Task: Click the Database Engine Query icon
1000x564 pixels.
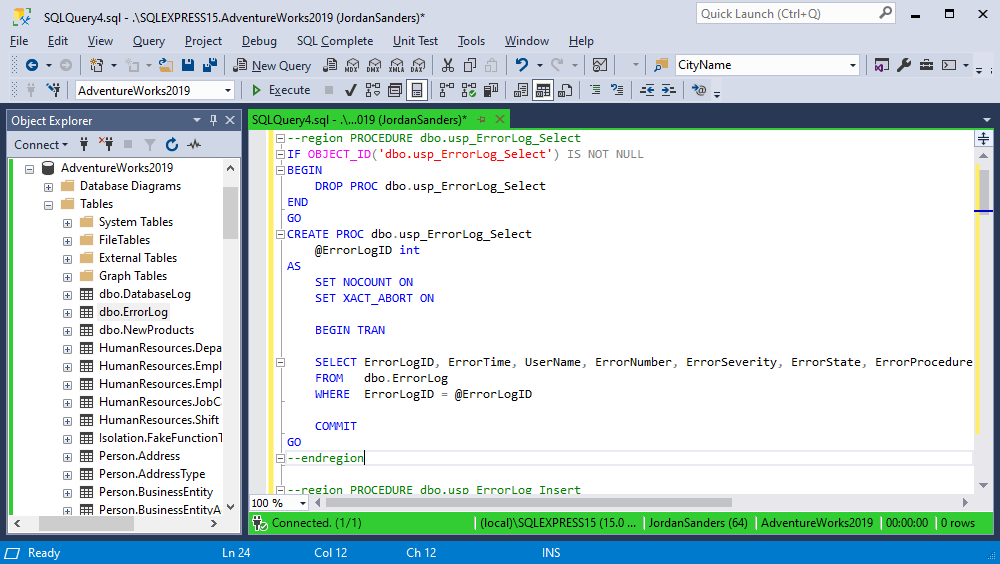Action: [330, 65]
